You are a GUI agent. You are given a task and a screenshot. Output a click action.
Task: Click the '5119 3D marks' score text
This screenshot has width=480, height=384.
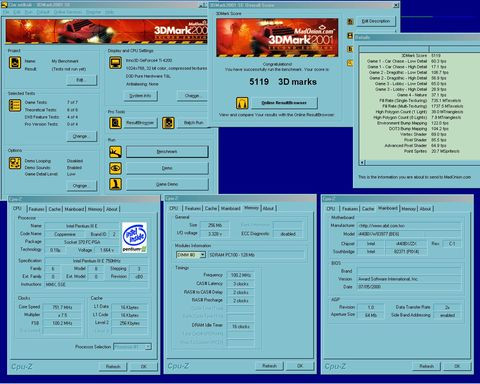(283, 82)
